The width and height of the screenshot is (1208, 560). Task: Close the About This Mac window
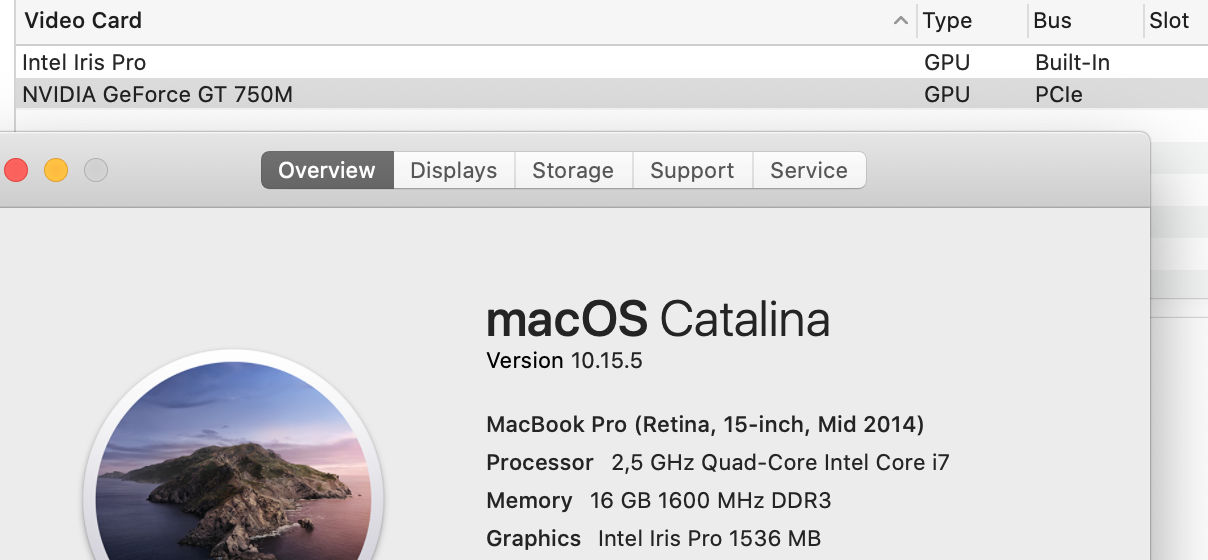(x=16, y=170)
